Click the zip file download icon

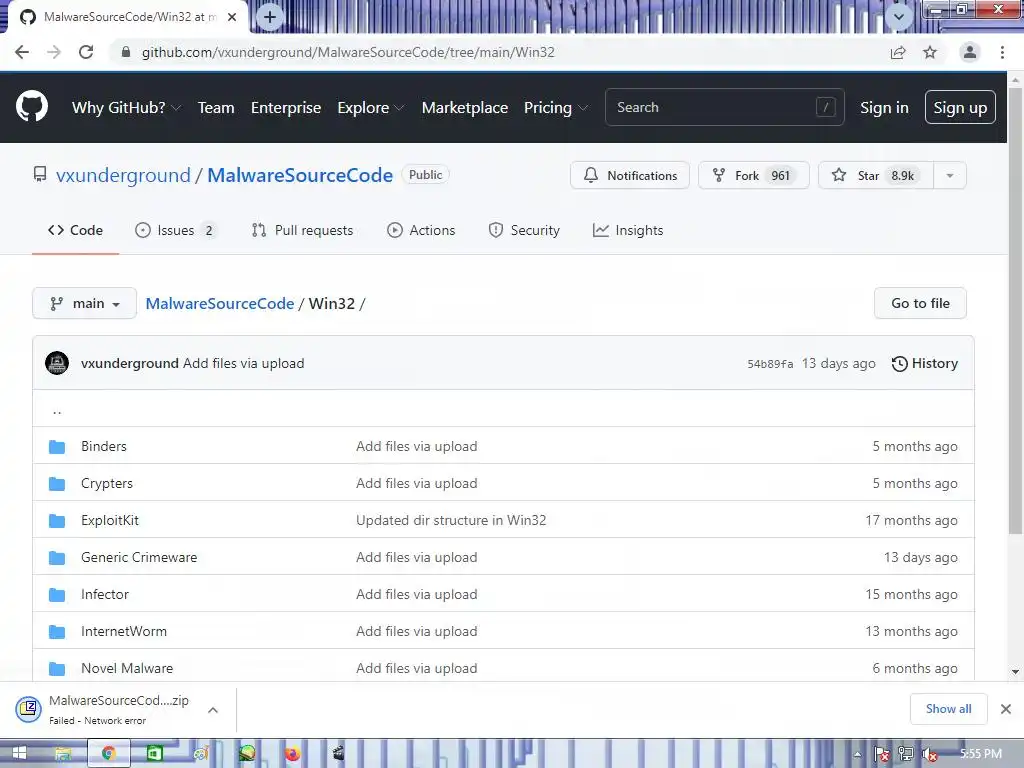click(29, 709)
